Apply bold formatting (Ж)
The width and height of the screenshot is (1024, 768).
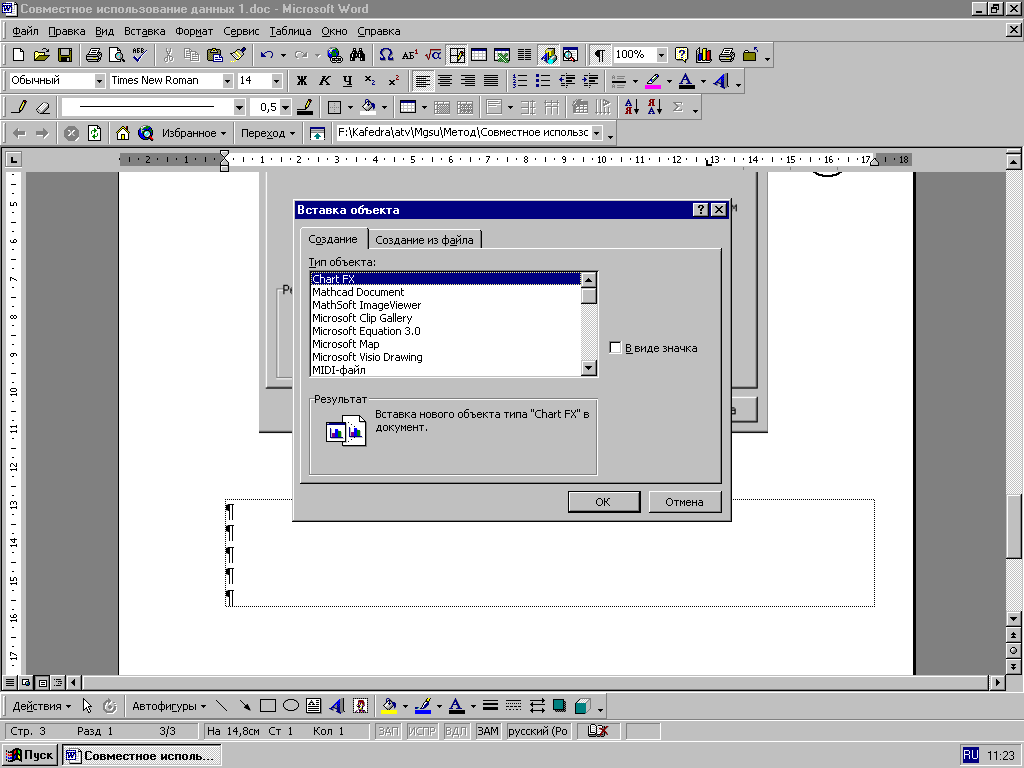tap(302, 80)
